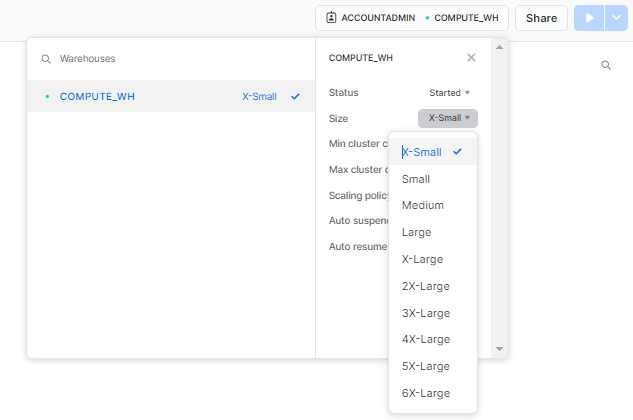Pick X-Large warehouse size

coord(422,259)
